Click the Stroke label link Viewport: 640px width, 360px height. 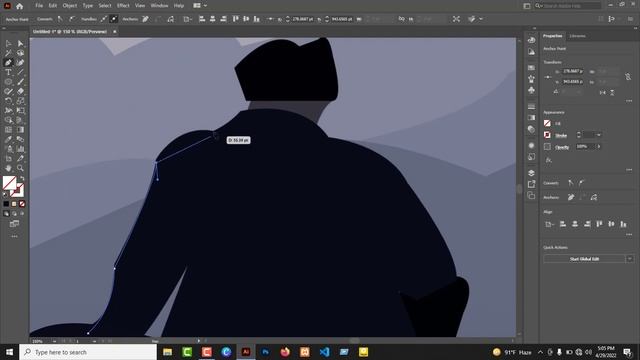coord(561,136)
